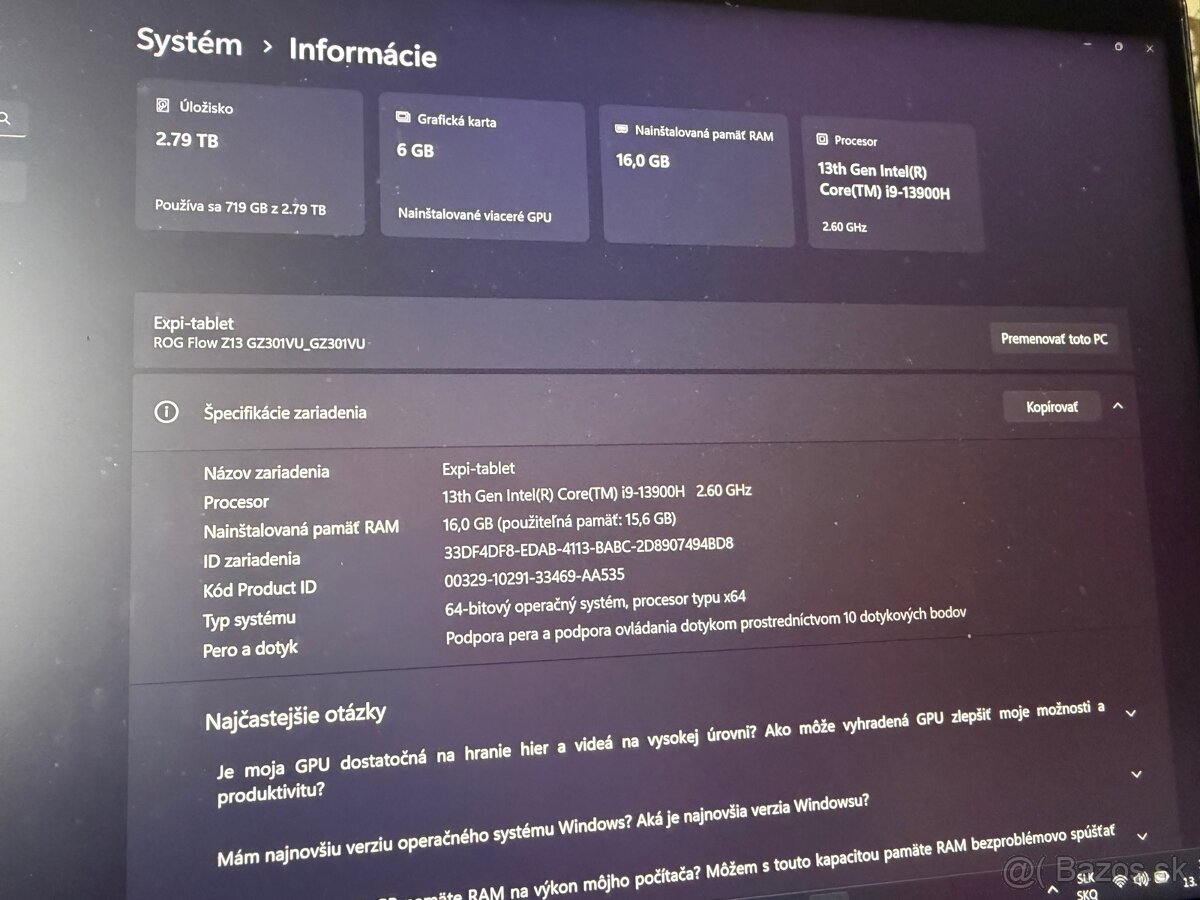Click the memory icon on the Nainštalovaná pamäť RAM card
This screenshot has height=900, width=1200.
tap(621, 129)
